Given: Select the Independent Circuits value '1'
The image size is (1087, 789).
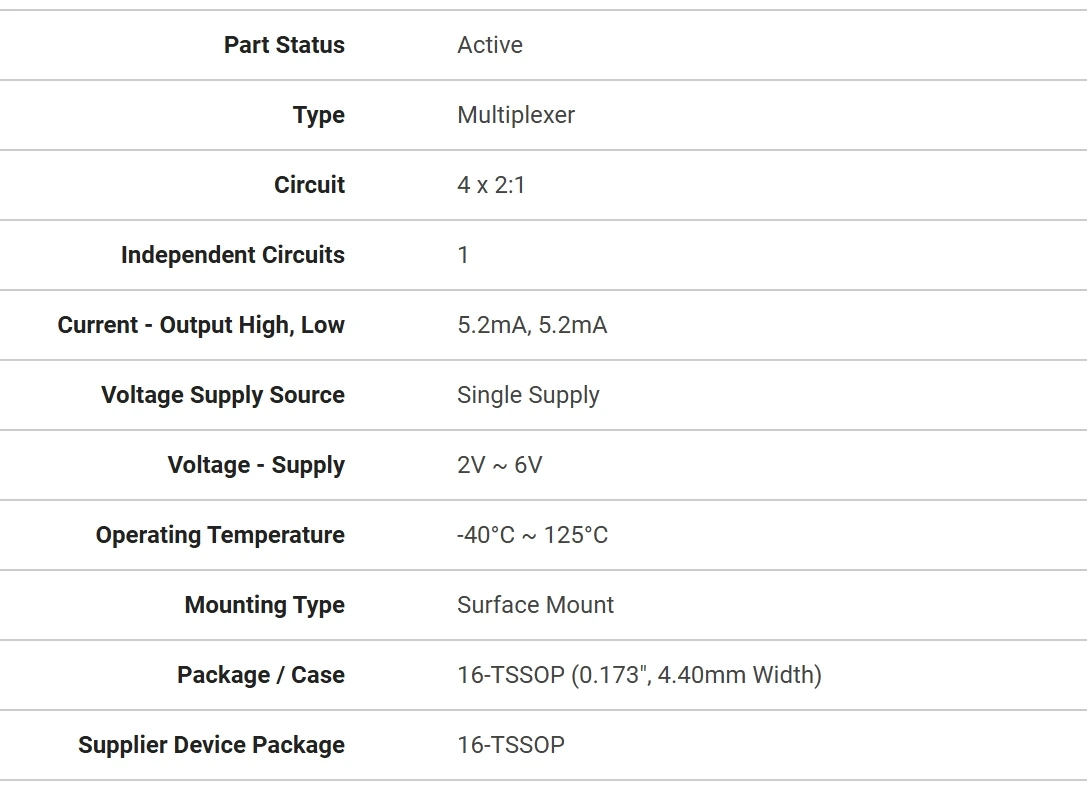Looking at the screenshot, I should click(x=463, y=255).
